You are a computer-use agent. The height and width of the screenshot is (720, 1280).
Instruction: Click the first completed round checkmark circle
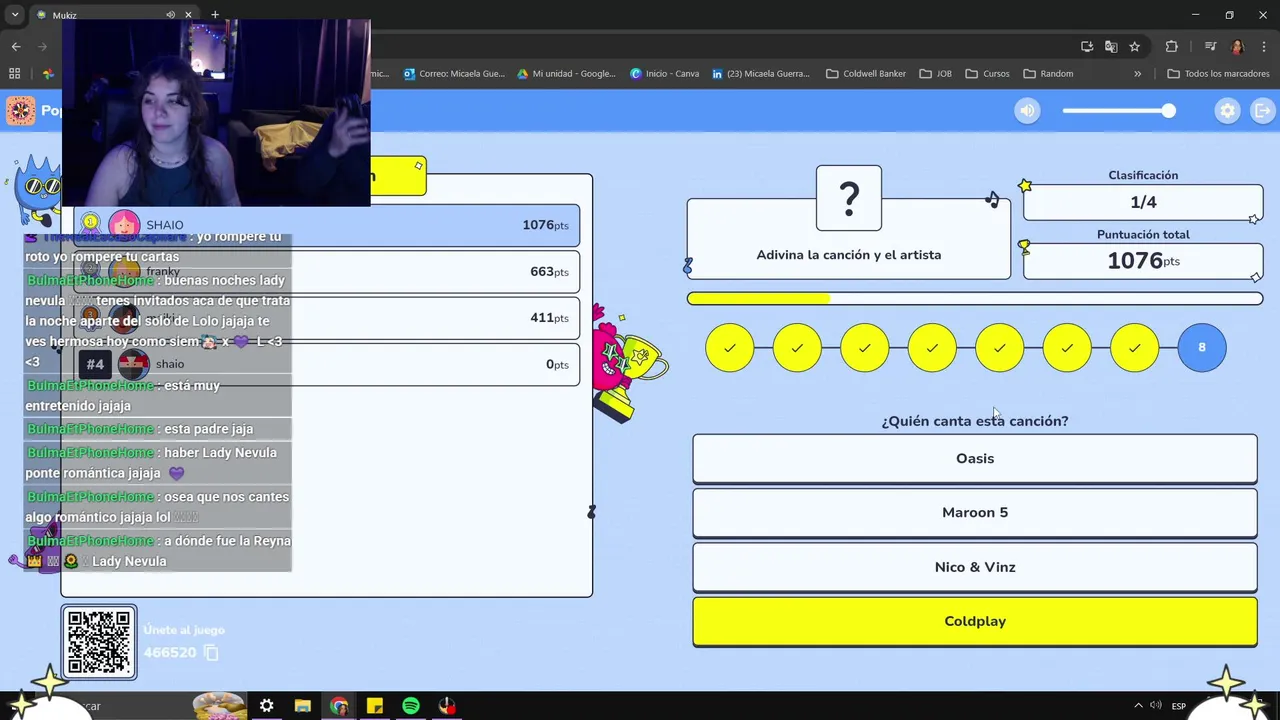click(x=730, y=348)
